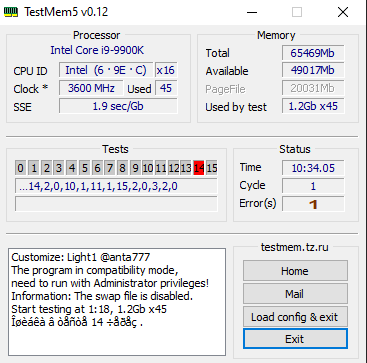Click the Error(s) count value 1
The height and width of the screenshot is (363, 367).
click(x=313, y=204)
